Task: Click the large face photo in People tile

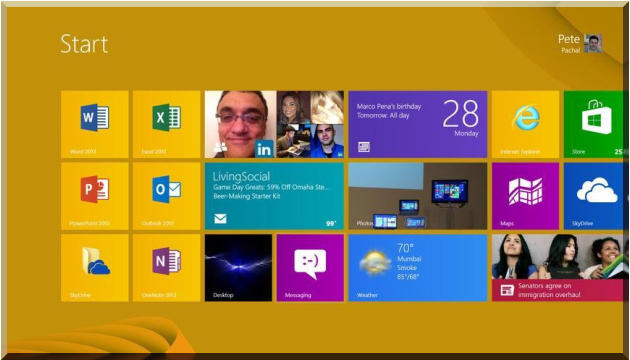Action: [240, 124]
